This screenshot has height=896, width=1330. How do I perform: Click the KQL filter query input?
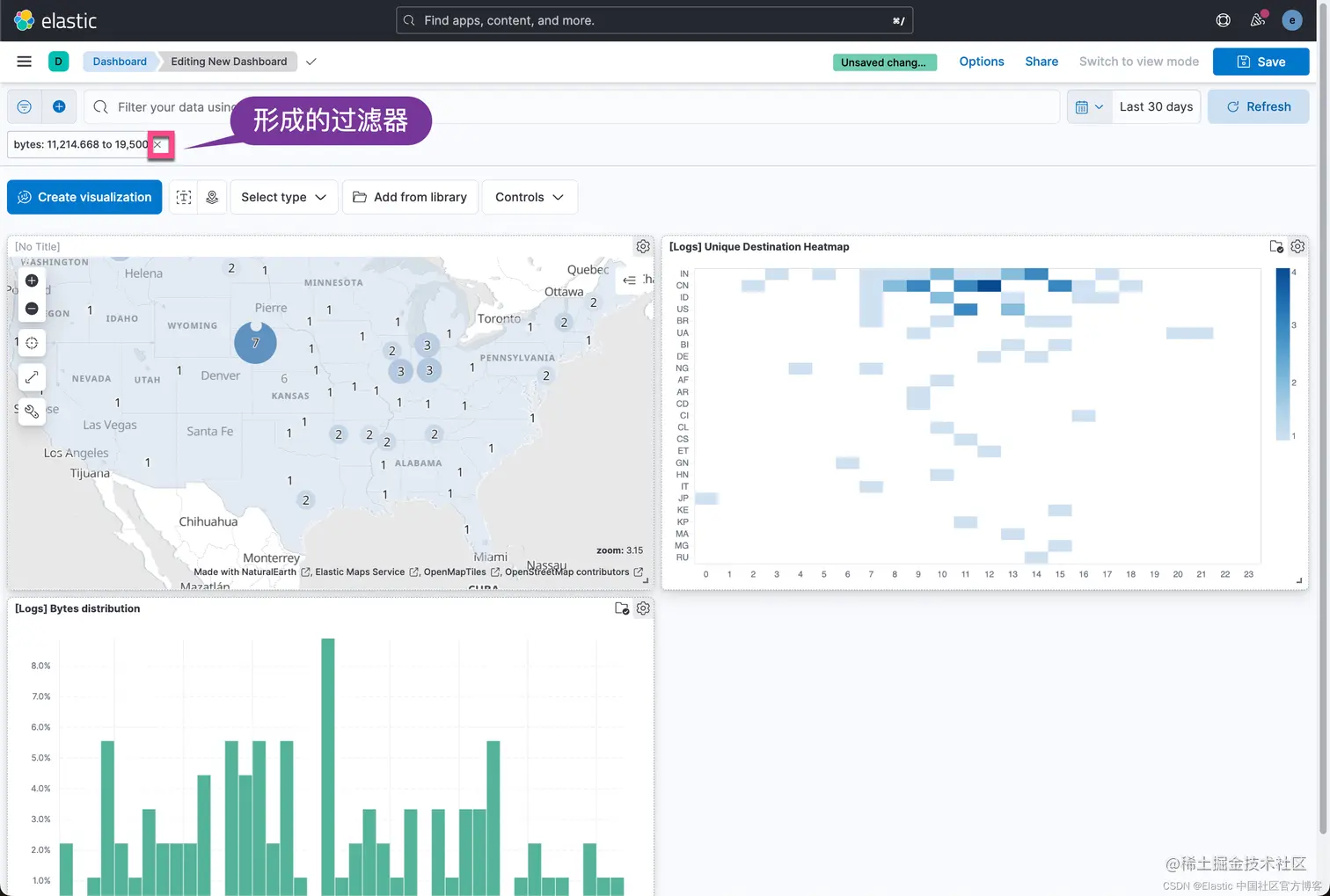[572, 106]
